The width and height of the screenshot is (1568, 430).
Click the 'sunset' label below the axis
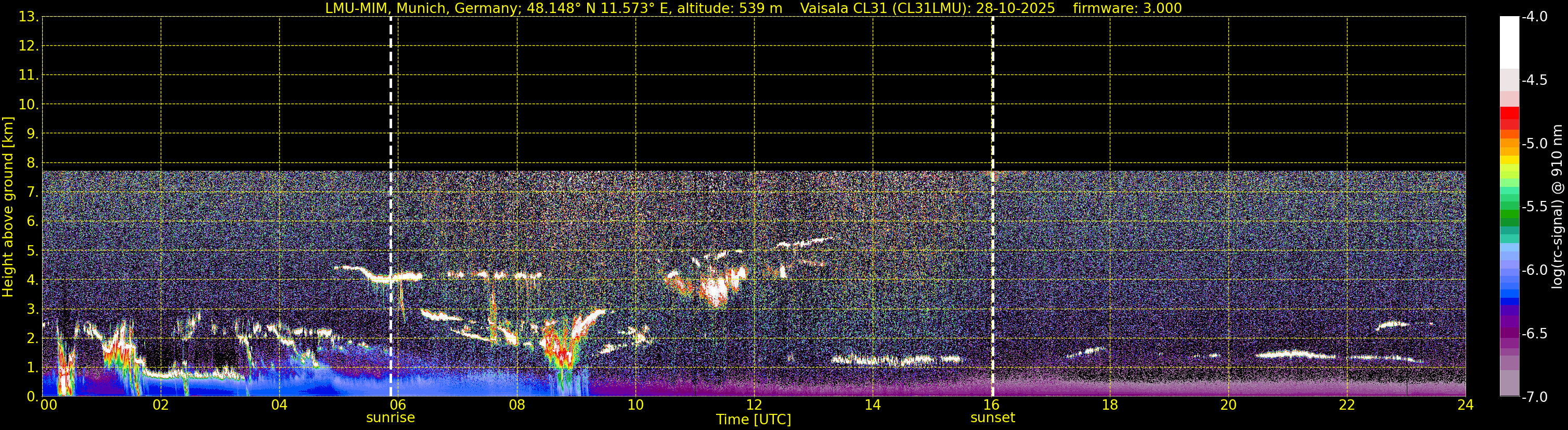[x=993, y=418]
